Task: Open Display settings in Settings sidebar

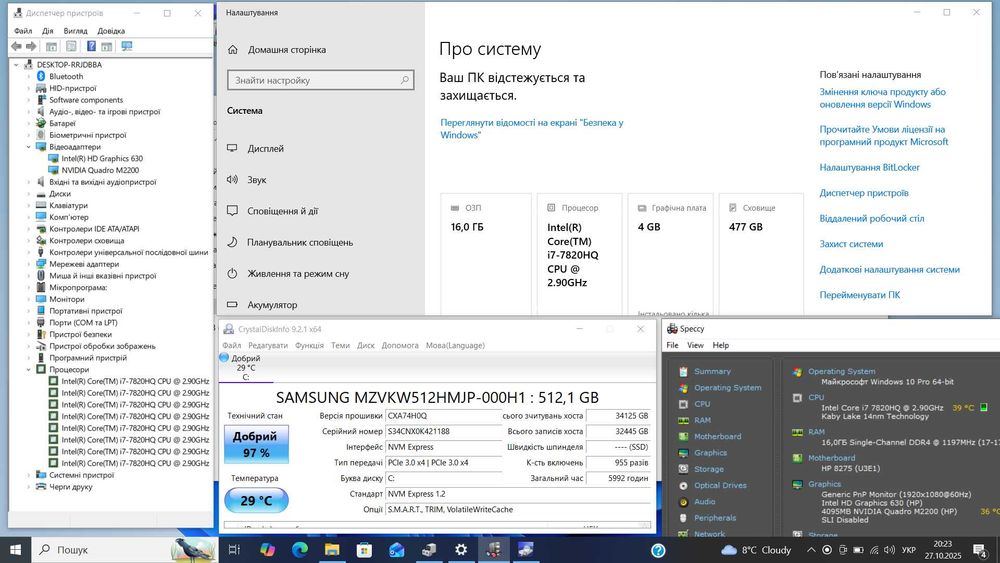Action: [265, 149]
